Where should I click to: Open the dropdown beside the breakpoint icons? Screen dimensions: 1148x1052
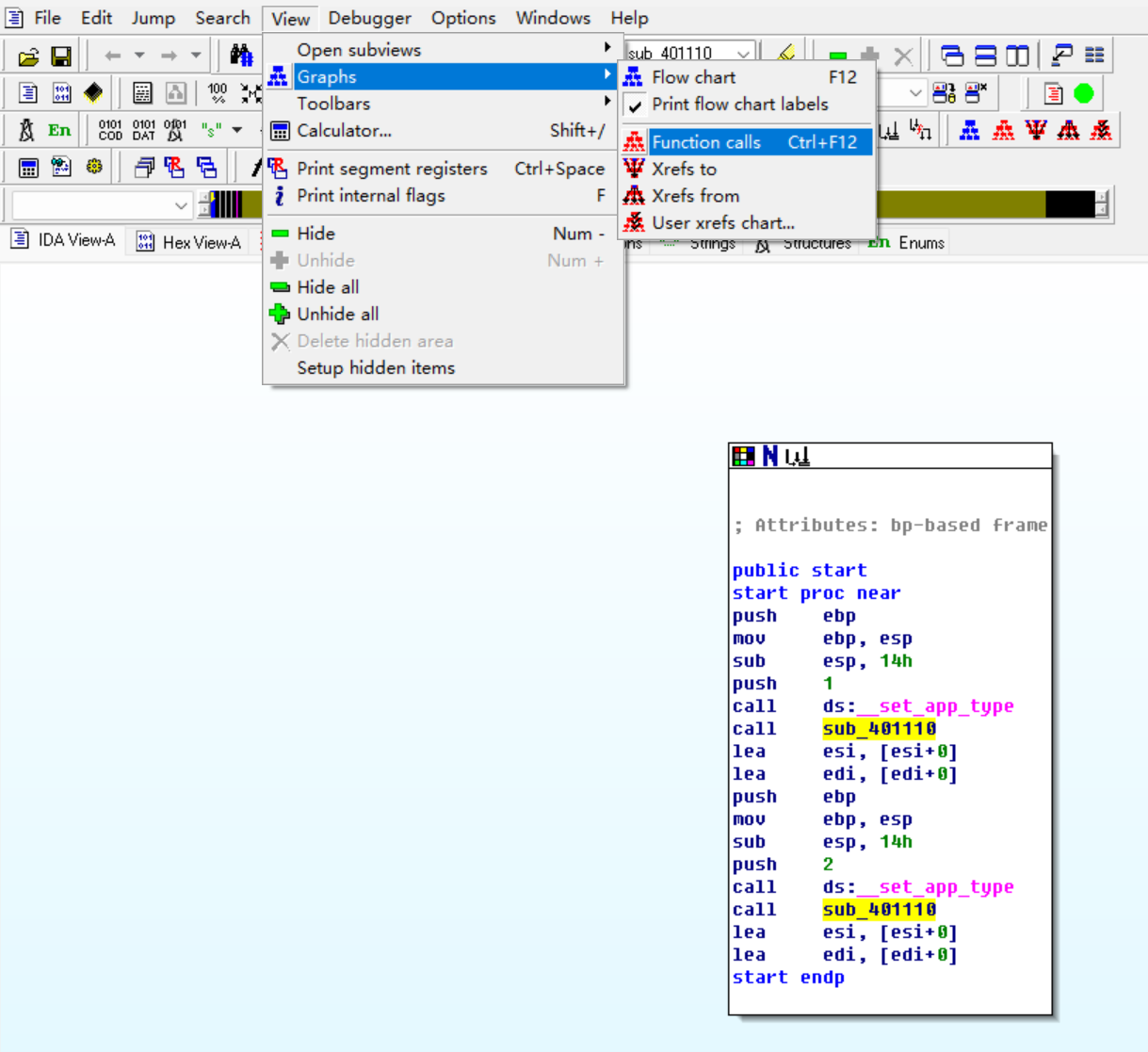click(x=915, y=92)
